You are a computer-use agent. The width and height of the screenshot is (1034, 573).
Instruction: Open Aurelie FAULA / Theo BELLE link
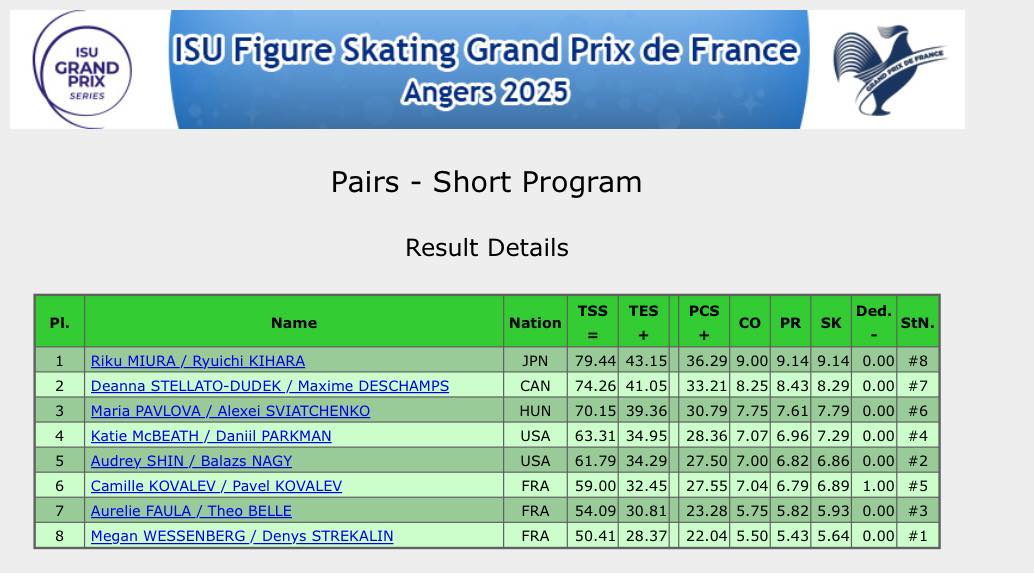(191, 511)
